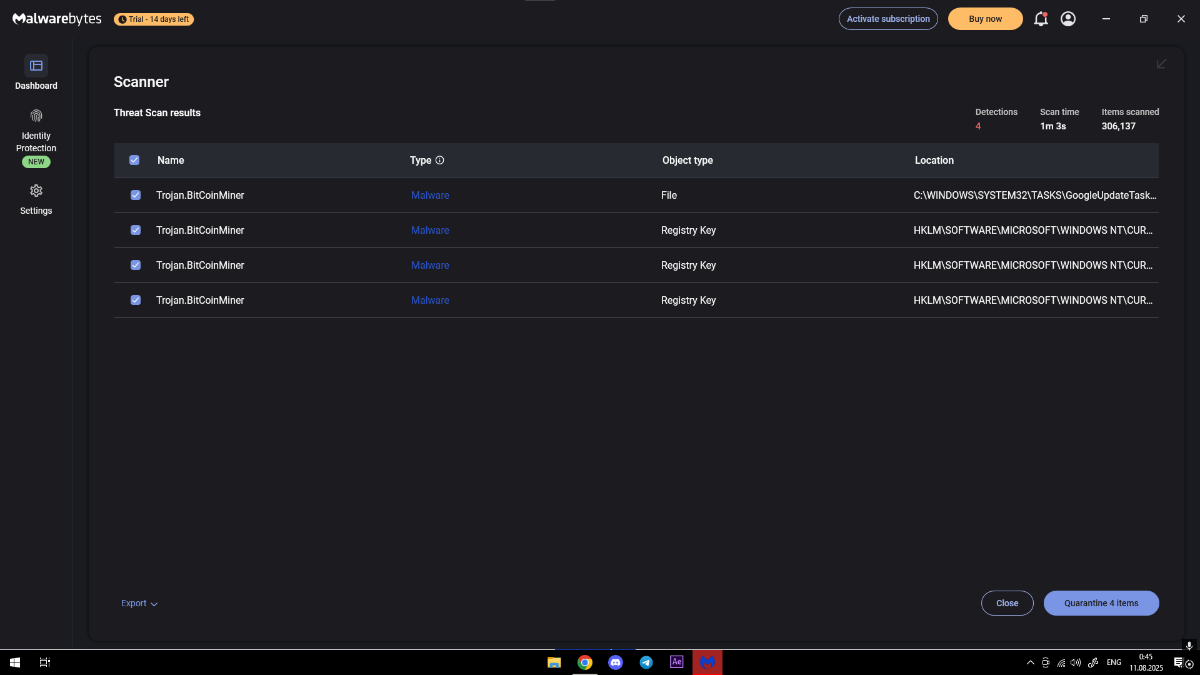
Task: Click the Malware link in fourth row
Action: click(x=430, y=300)
